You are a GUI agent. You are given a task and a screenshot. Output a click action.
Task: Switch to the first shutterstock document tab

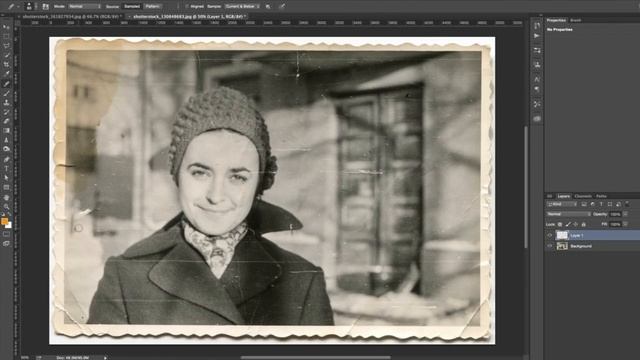pos(70,17)
